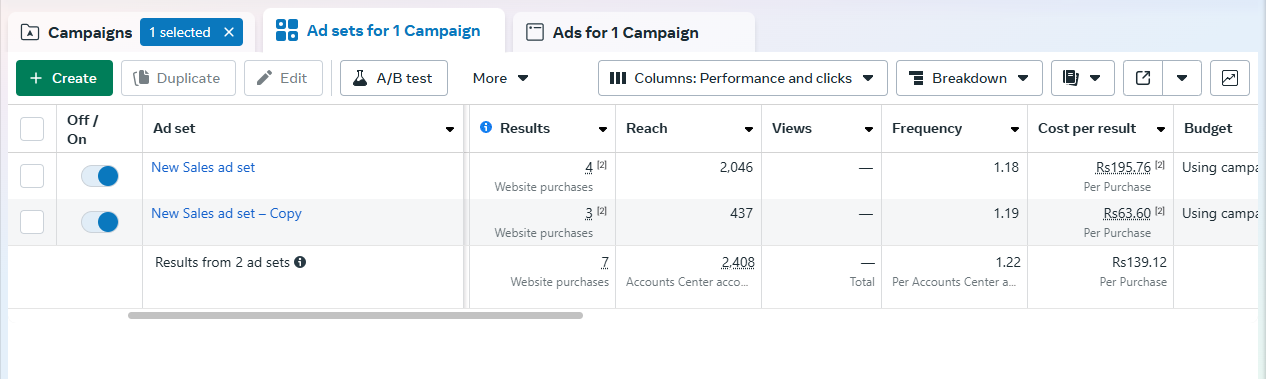Image resolution: width=1266 pixels, height=379 pixels.
Task: Expand the Breakdown dropdown
Action: click(x=969, y=78)
